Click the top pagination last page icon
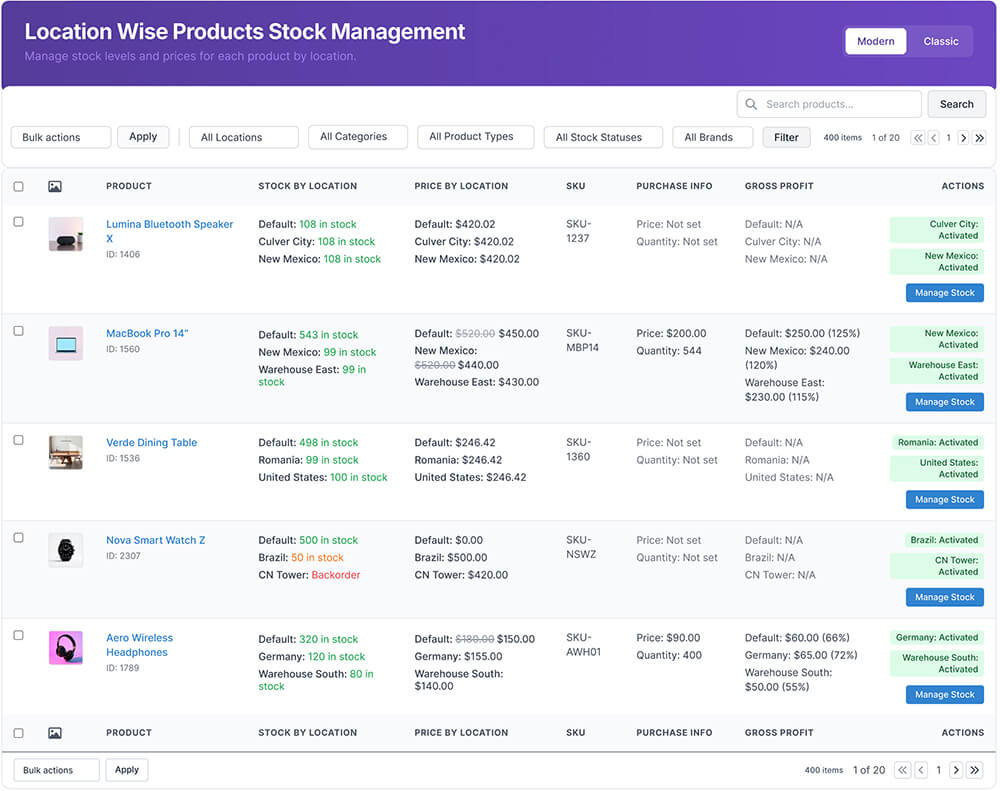Screen dimensions: 1000x791 pos(978,138)
